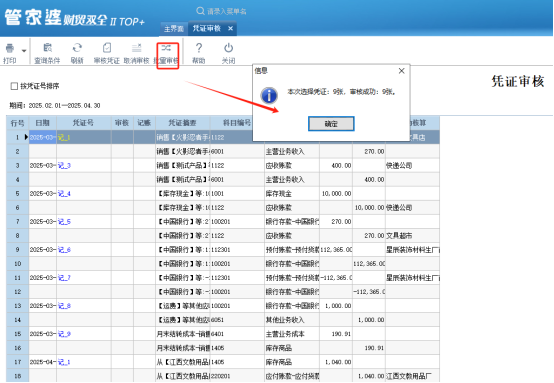Click the 其他业务收入 subject cell
The width and height of the screenshot is (554, 383).
292,320
